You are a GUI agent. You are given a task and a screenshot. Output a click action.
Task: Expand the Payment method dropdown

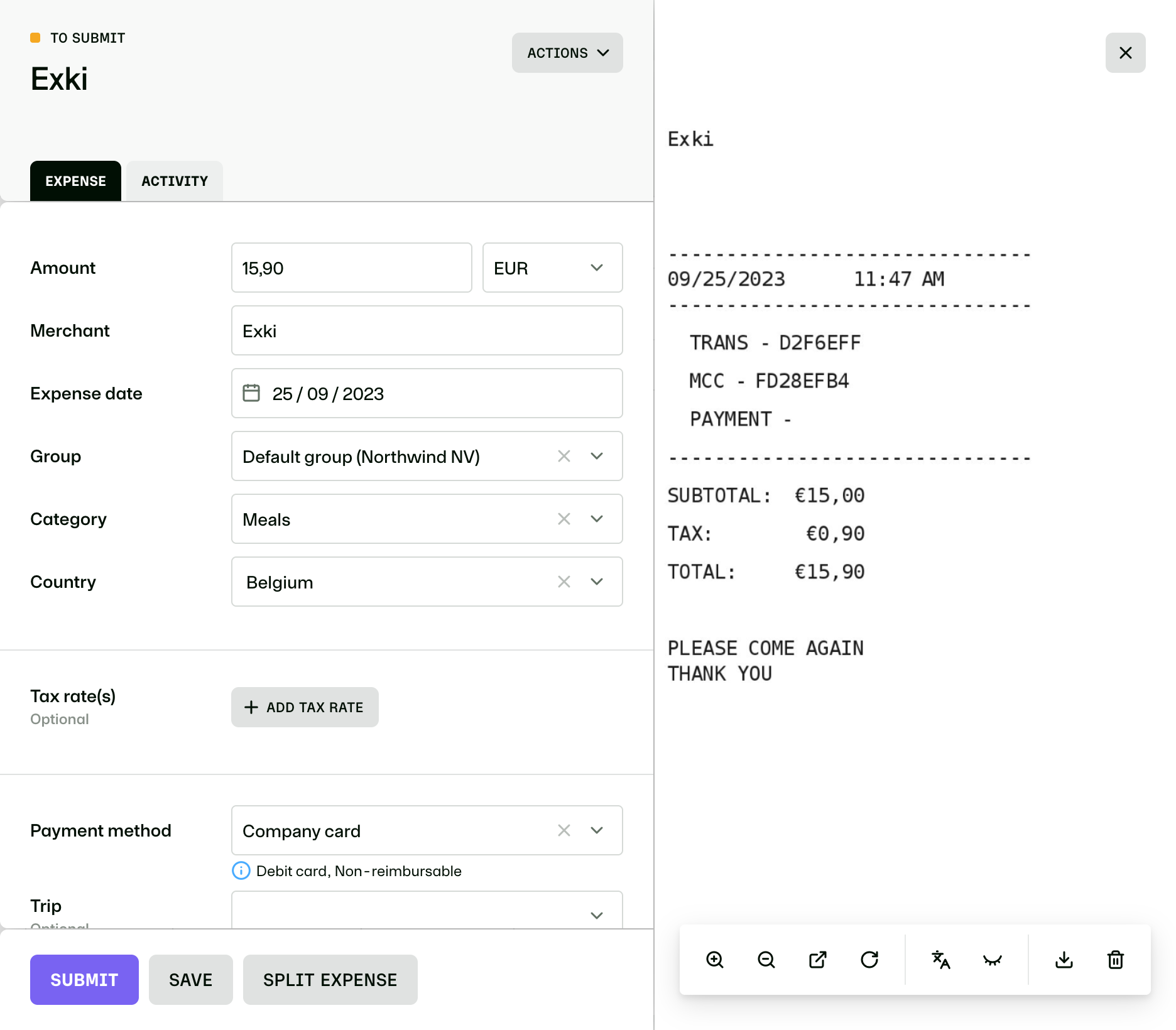597,830
